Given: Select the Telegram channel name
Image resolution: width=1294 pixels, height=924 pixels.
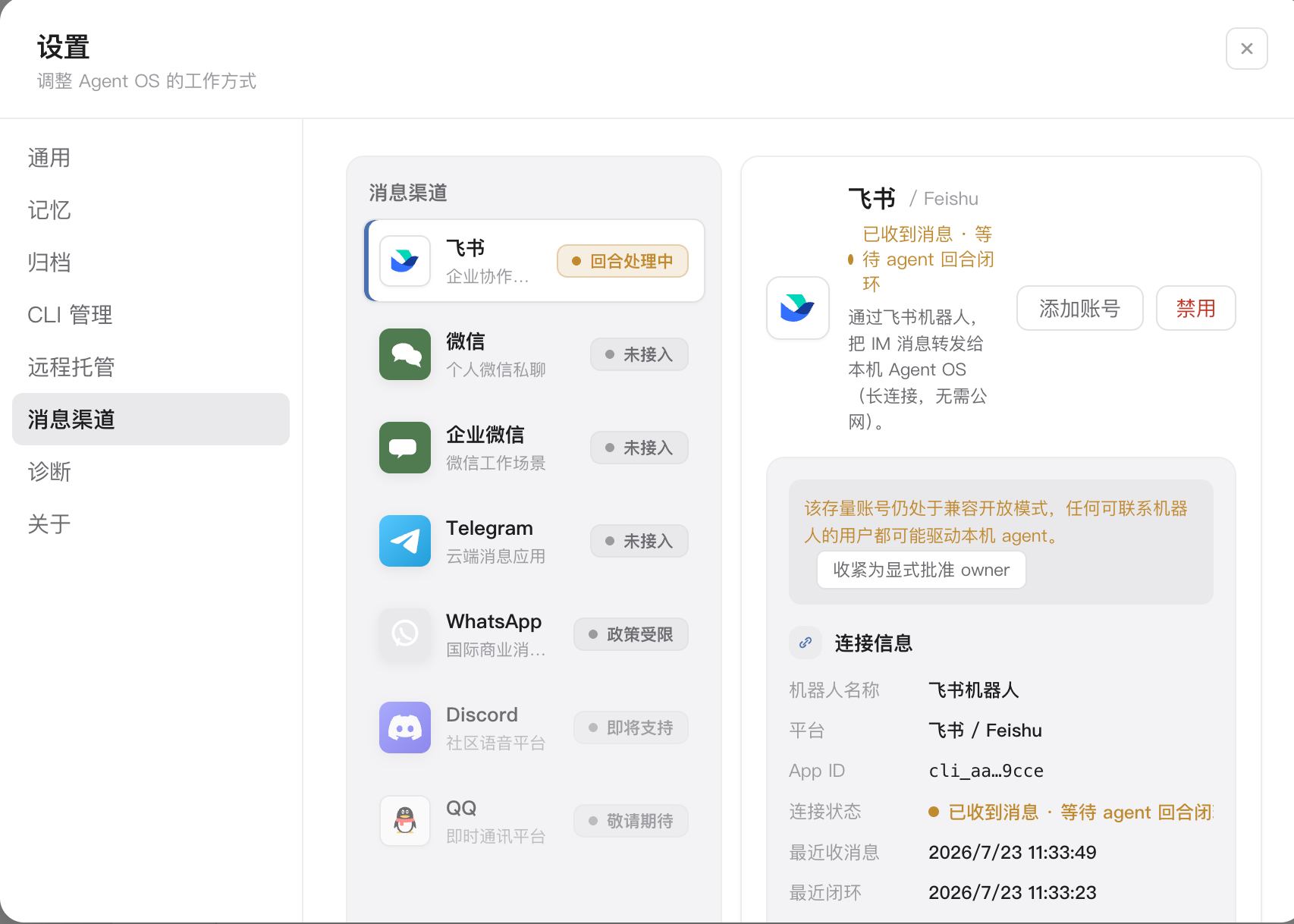Looking at the screenshot, I should coord(489,528).
